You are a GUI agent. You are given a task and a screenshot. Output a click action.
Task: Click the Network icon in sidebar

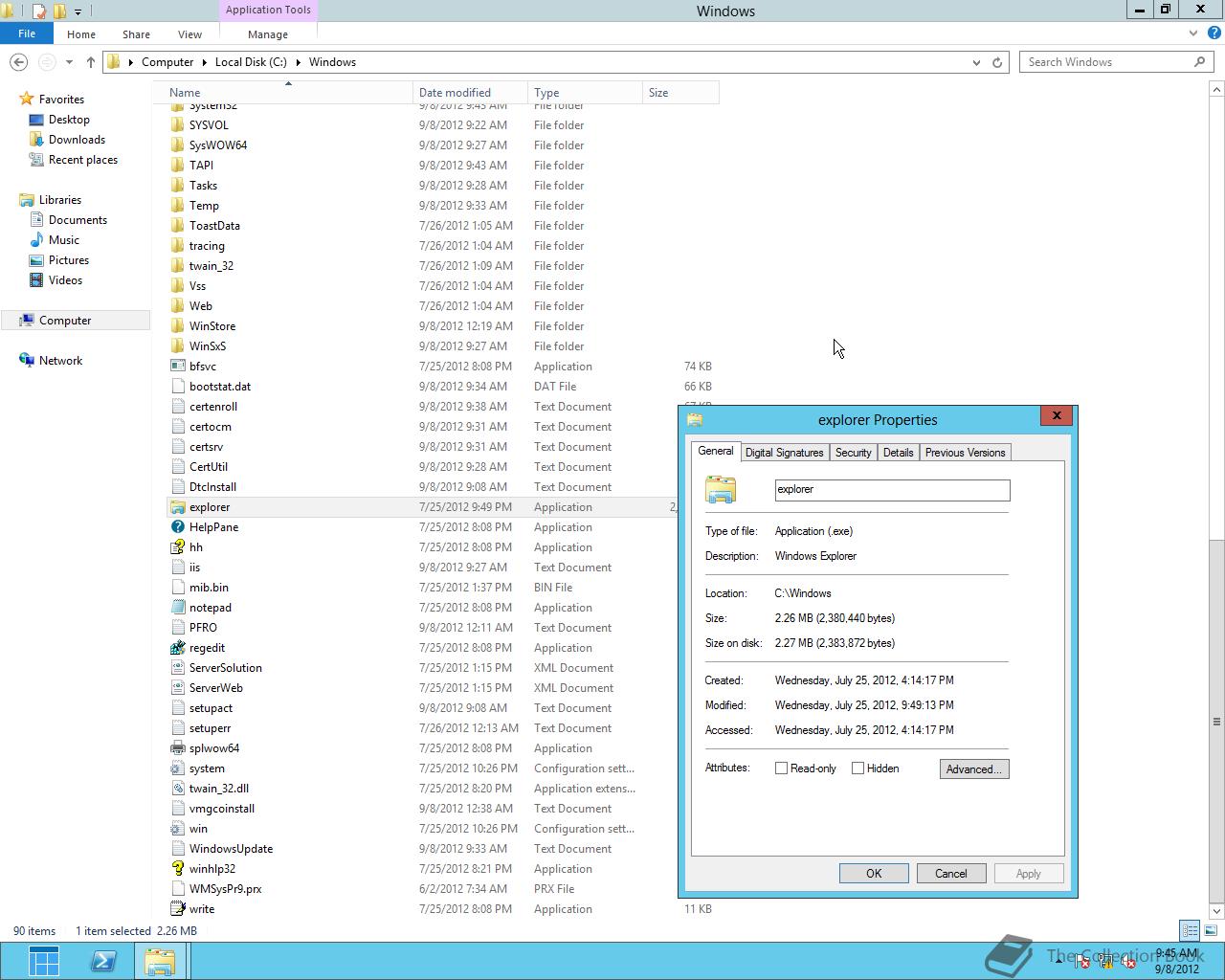point(27,361)
